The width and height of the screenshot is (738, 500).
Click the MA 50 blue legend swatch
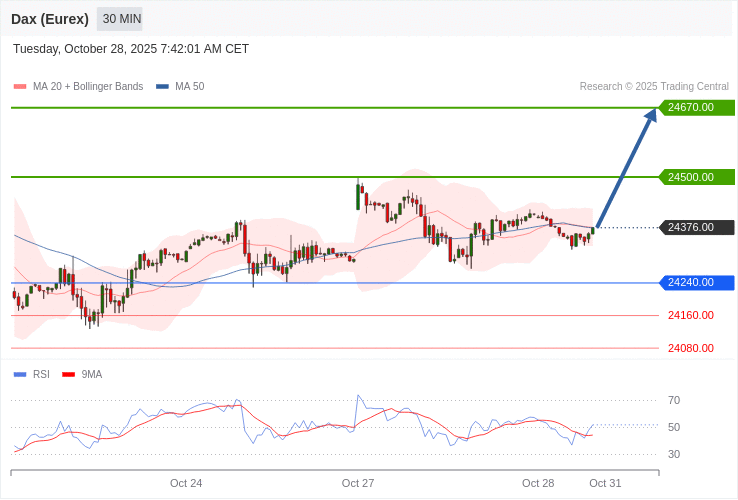click(162, 87)
